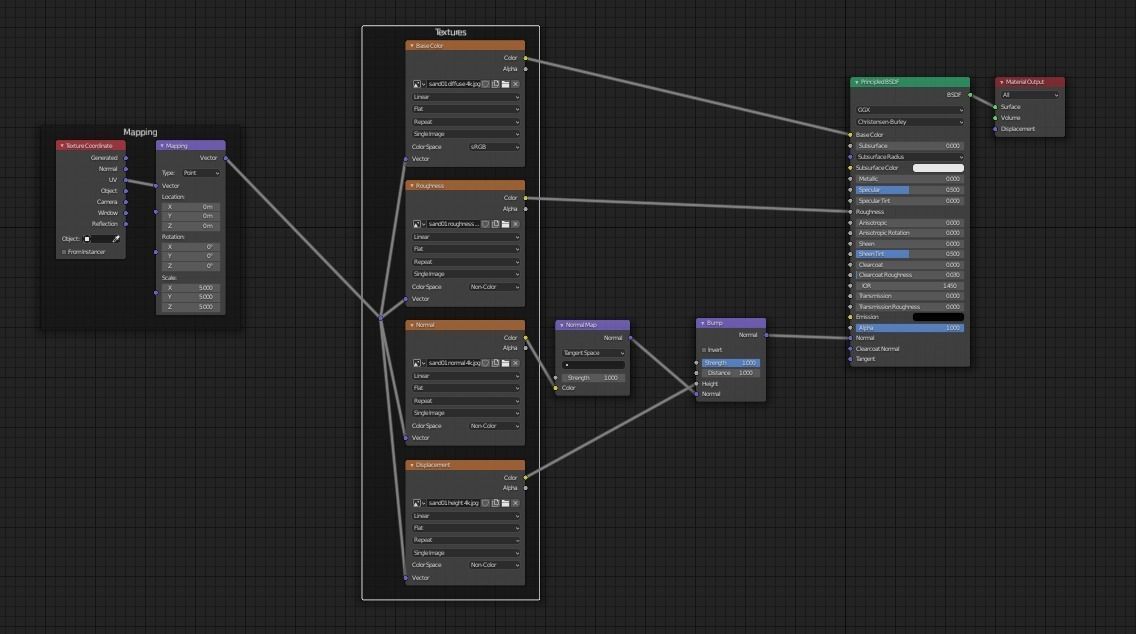
Task: Browse image on Normal texture node
Action: click(x=418, y=363)
